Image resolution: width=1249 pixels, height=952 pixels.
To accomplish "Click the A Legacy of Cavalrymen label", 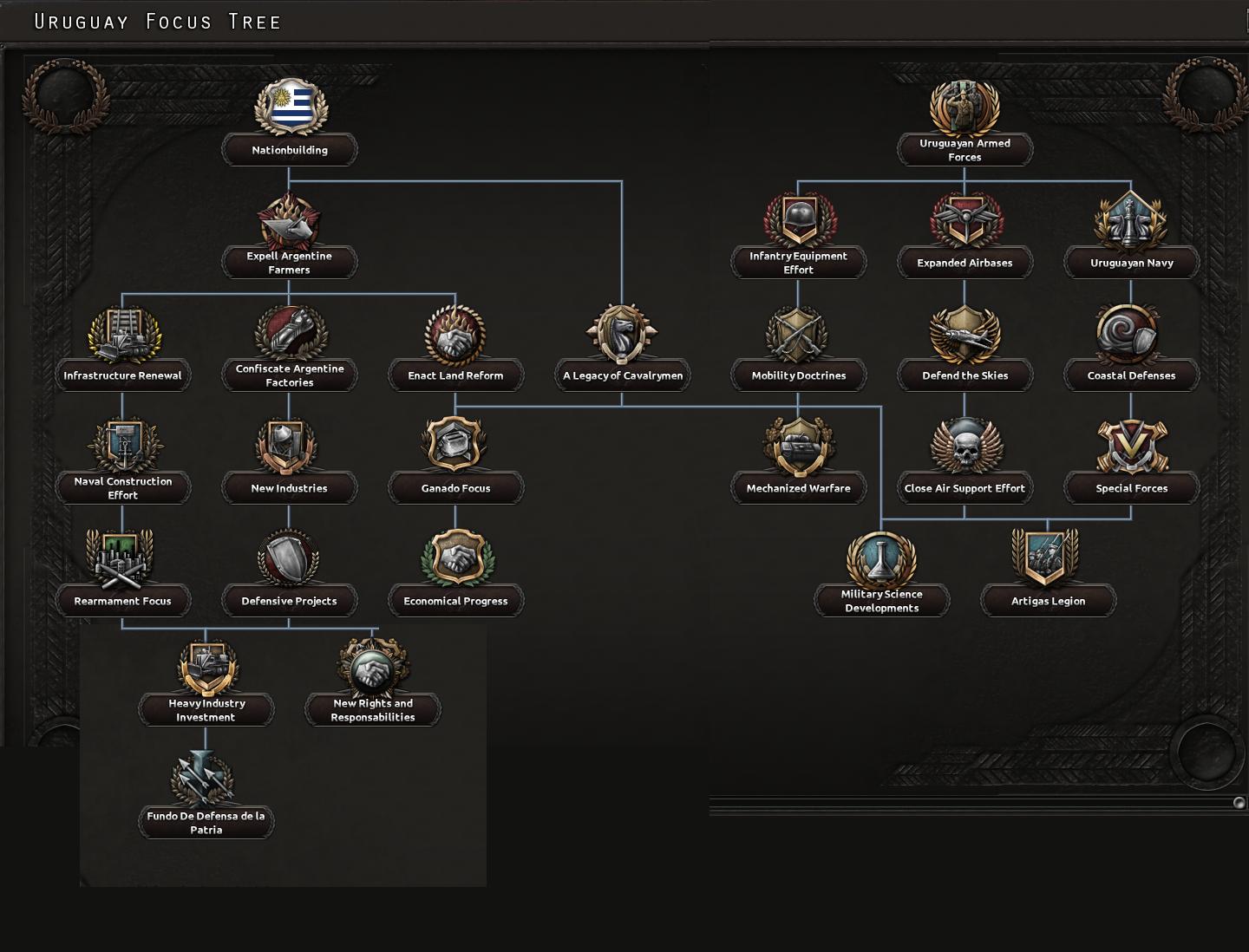I will 622,375.
